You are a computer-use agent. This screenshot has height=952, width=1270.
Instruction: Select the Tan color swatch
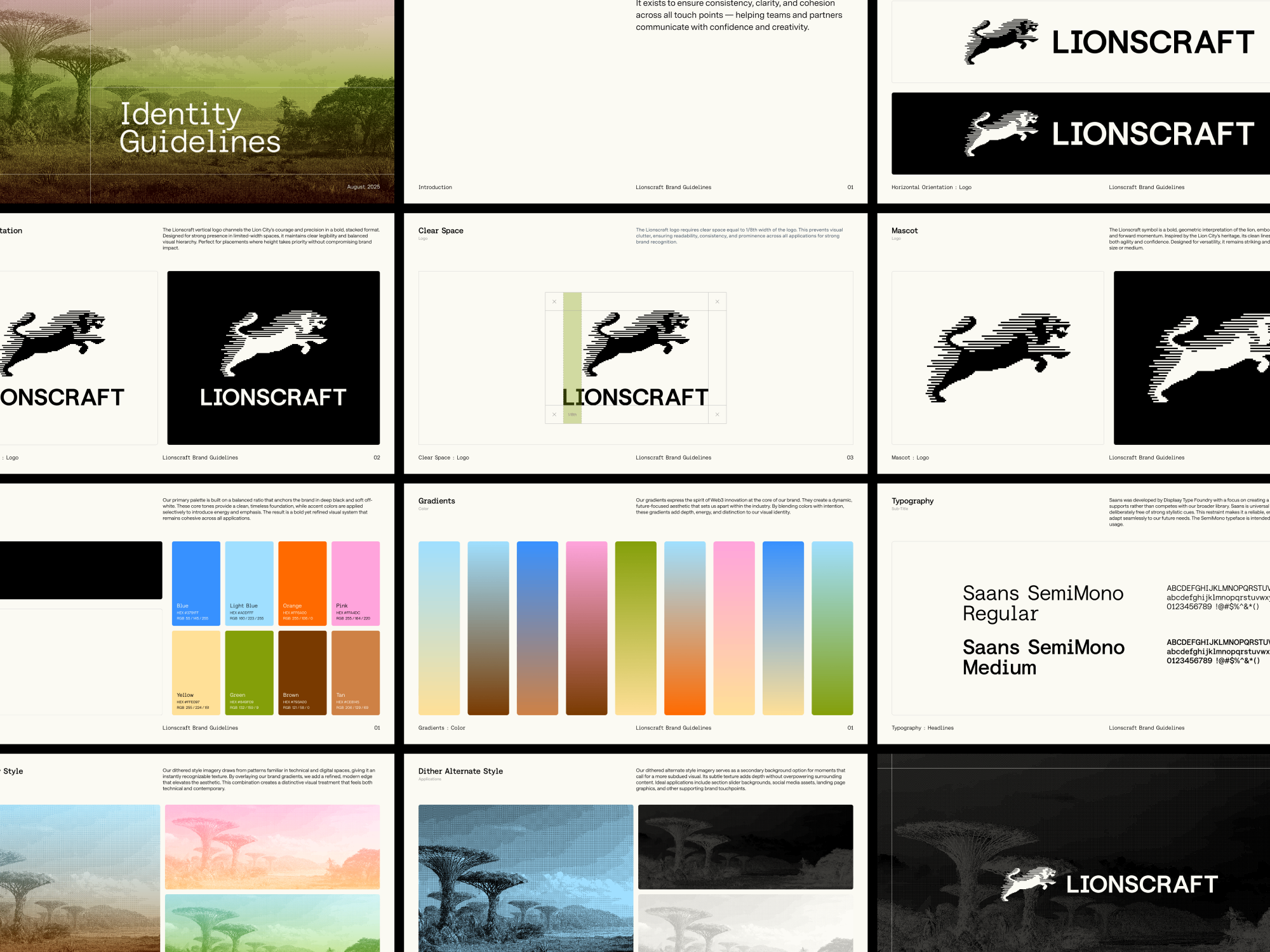[x=356, y=671]
